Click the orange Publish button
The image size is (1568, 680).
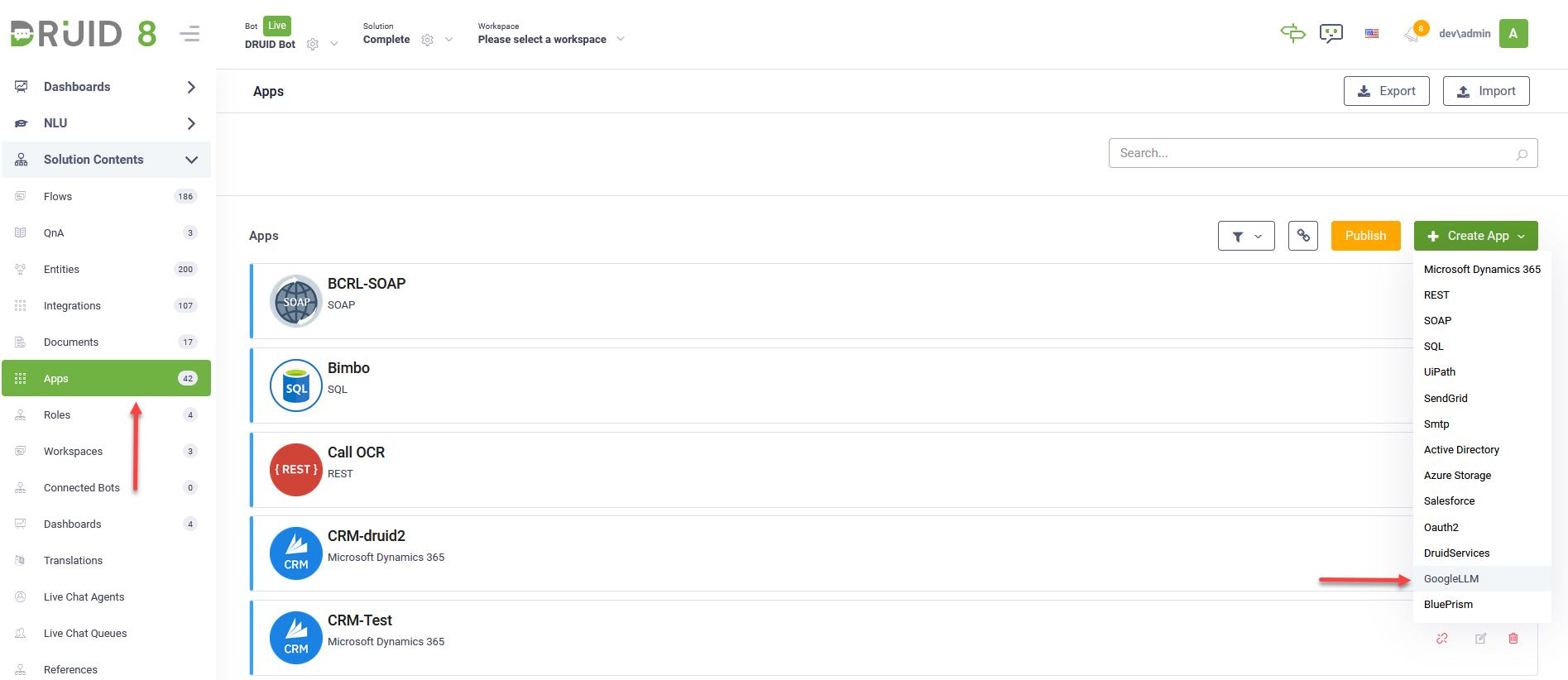pyautogui.click(x=1365, y=236)
